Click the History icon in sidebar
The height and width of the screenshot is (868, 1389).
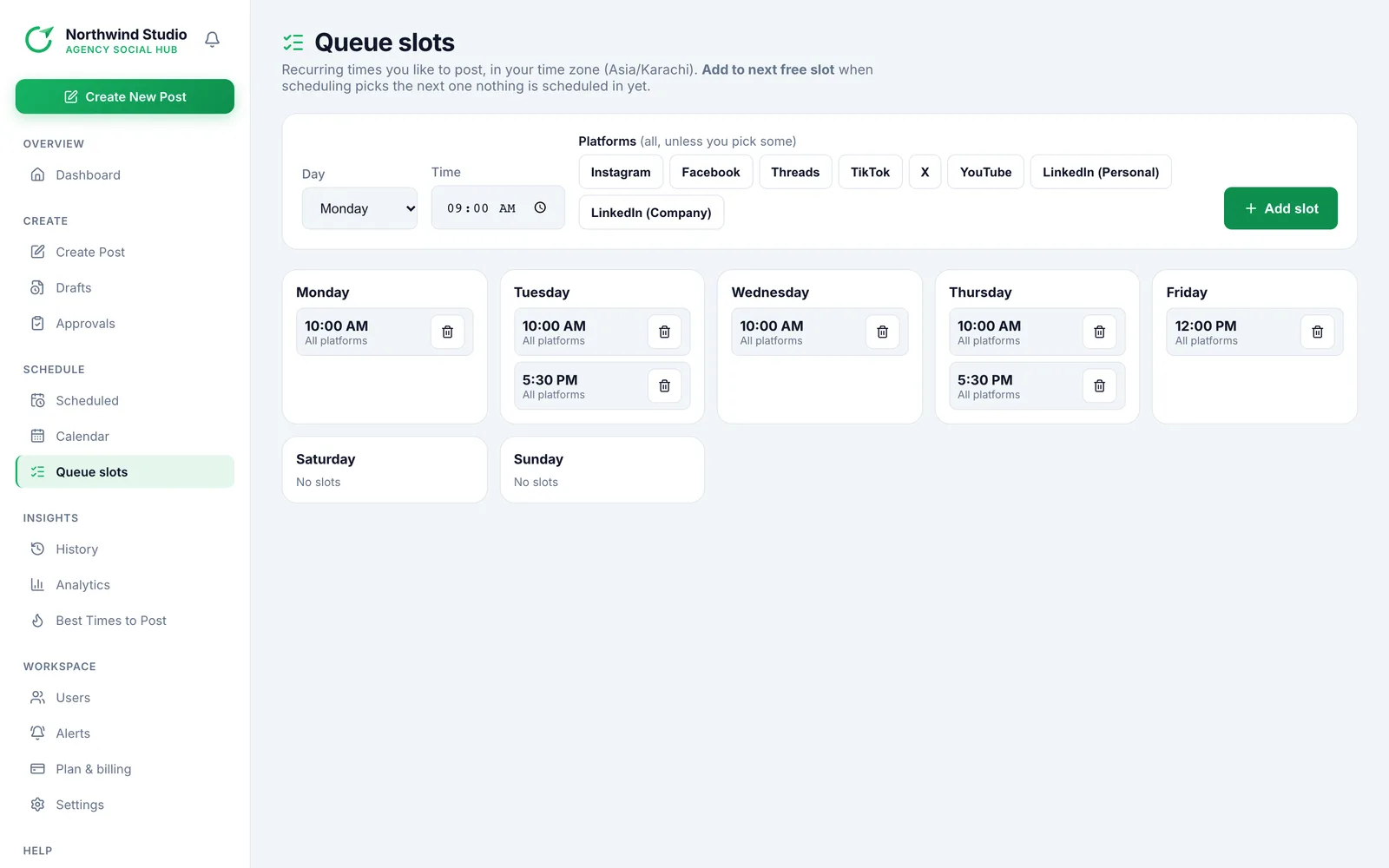coord(37,549)
